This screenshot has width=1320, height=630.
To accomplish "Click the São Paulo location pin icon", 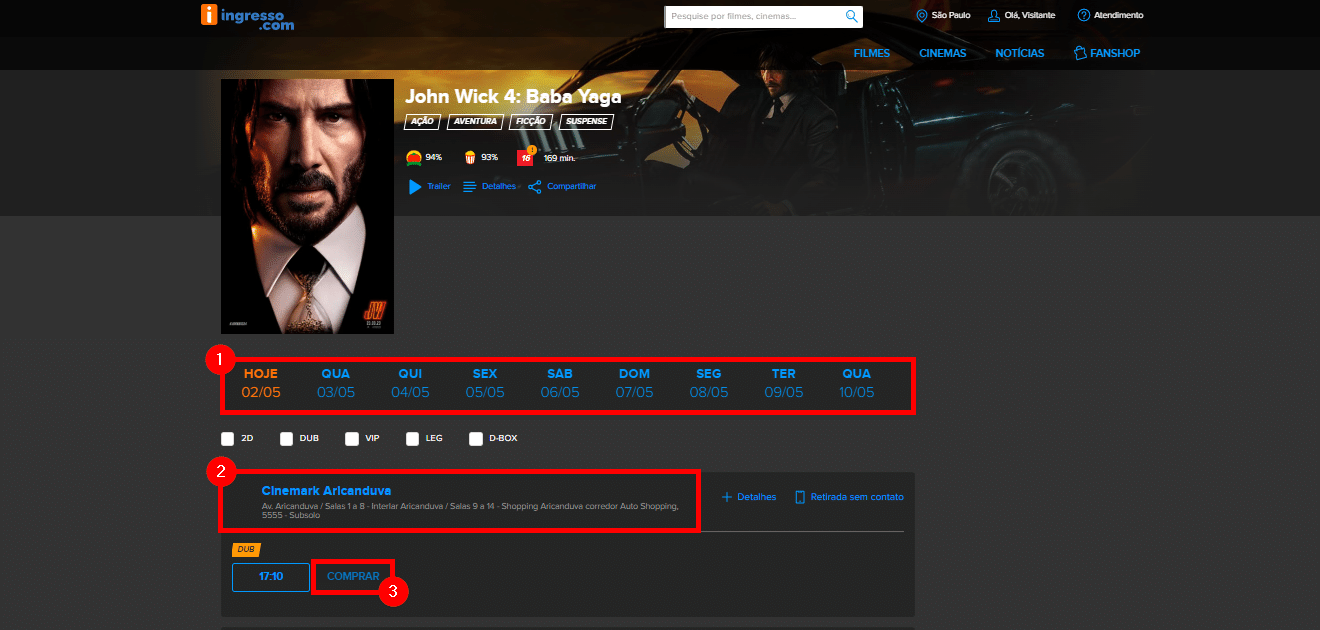I will (922, 15).
